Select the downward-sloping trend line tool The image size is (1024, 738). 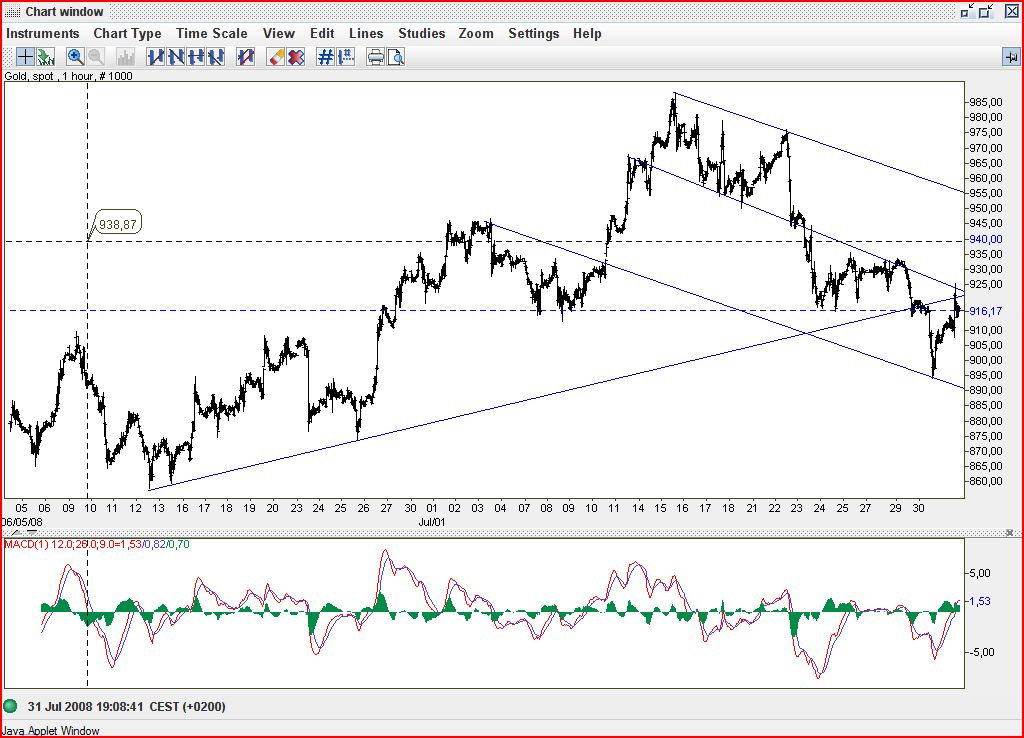176,57
